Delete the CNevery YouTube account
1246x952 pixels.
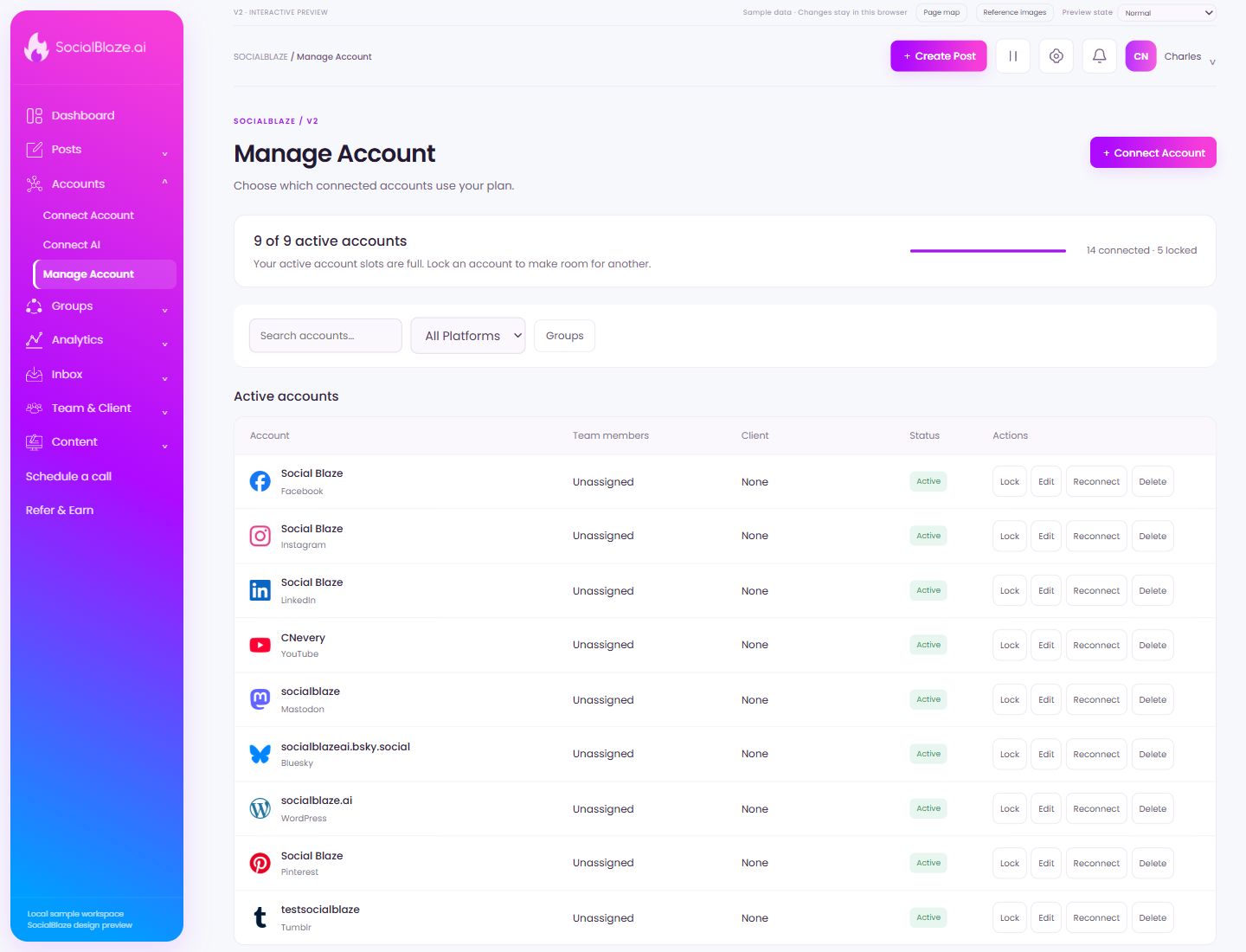(x=1153, y=645)
